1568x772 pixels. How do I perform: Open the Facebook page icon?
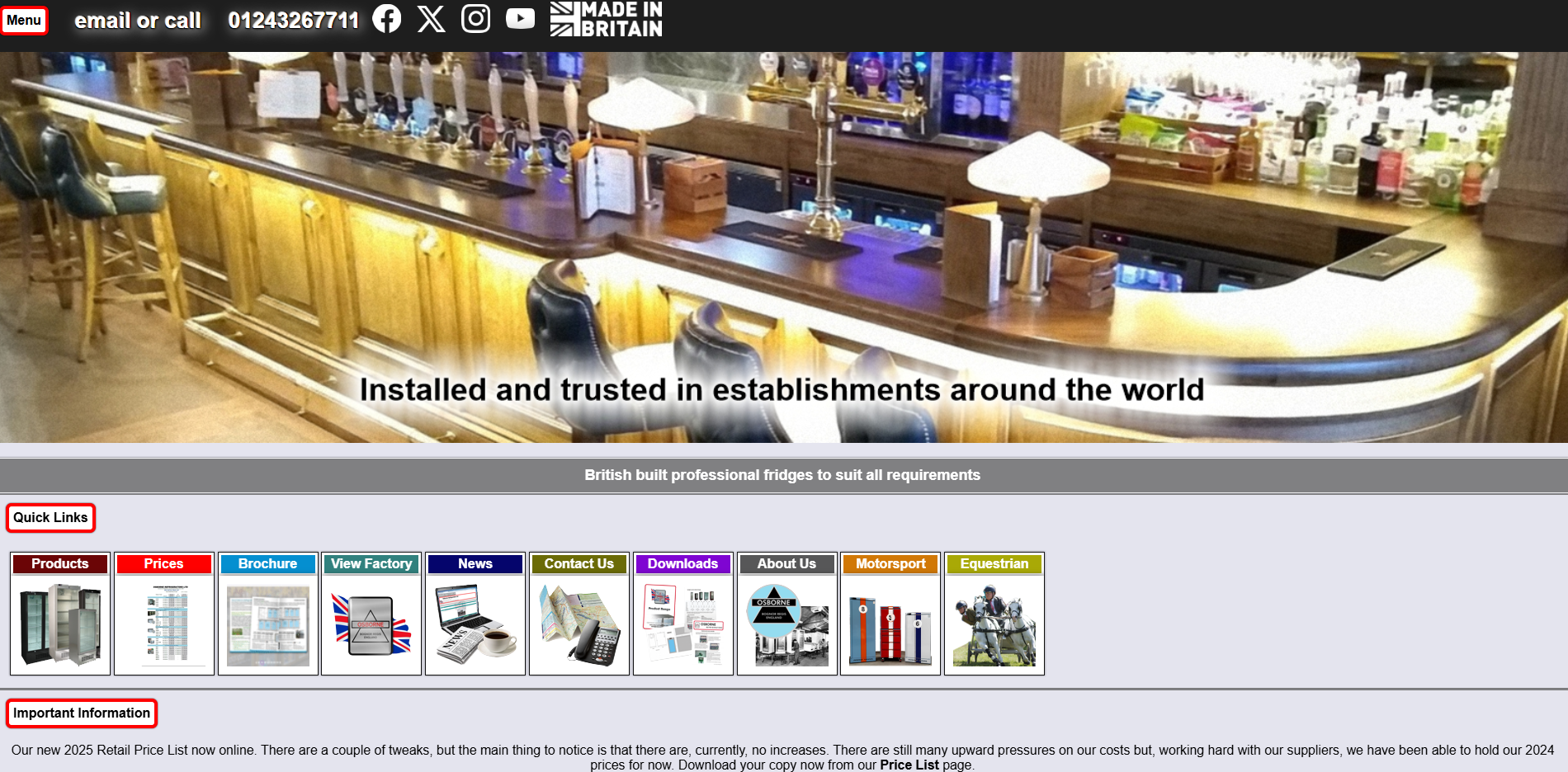[386, 18]
